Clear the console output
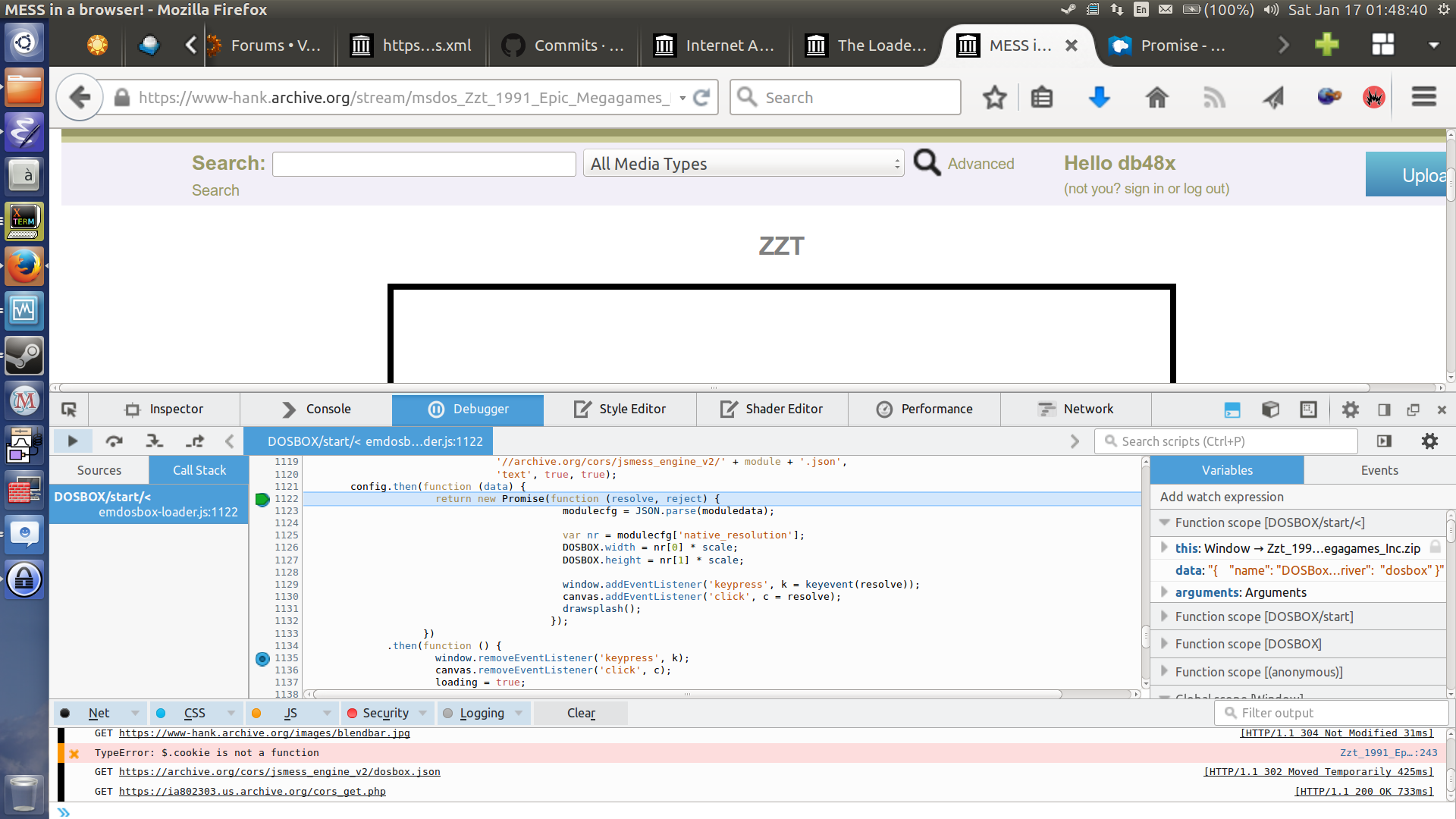 581,713
